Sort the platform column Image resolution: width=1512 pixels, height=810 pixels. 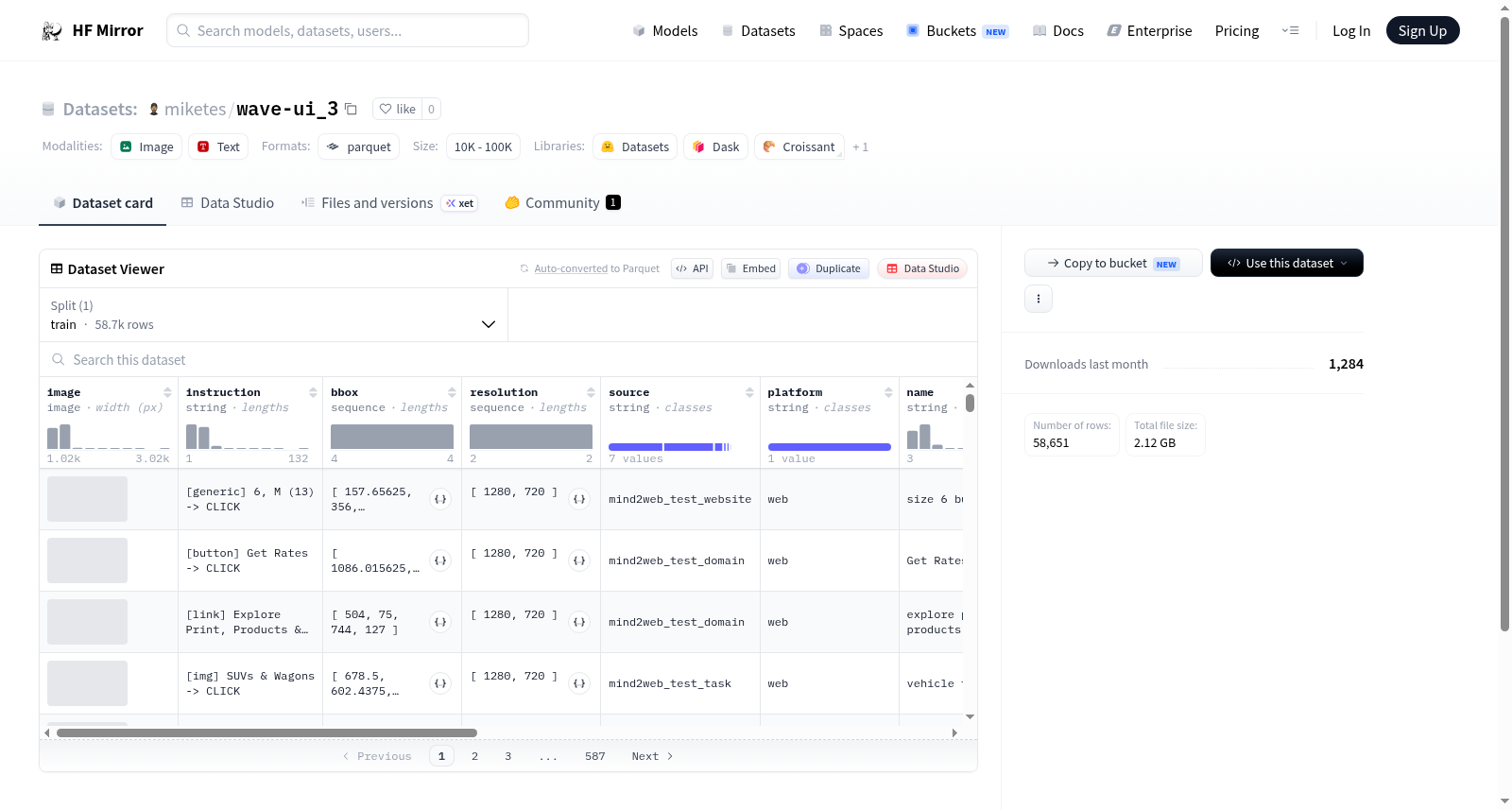pos(888,392)
